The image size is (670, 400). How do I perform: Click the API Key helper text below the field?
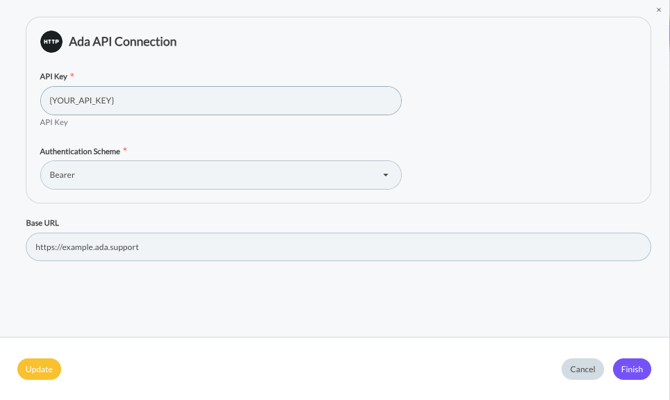54,122
